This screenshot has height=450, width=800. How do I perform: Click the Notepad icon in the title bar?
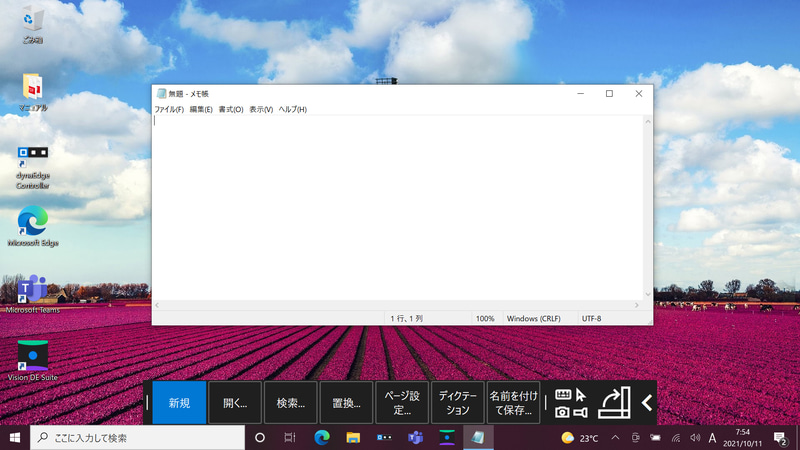(x=161, y=93)
